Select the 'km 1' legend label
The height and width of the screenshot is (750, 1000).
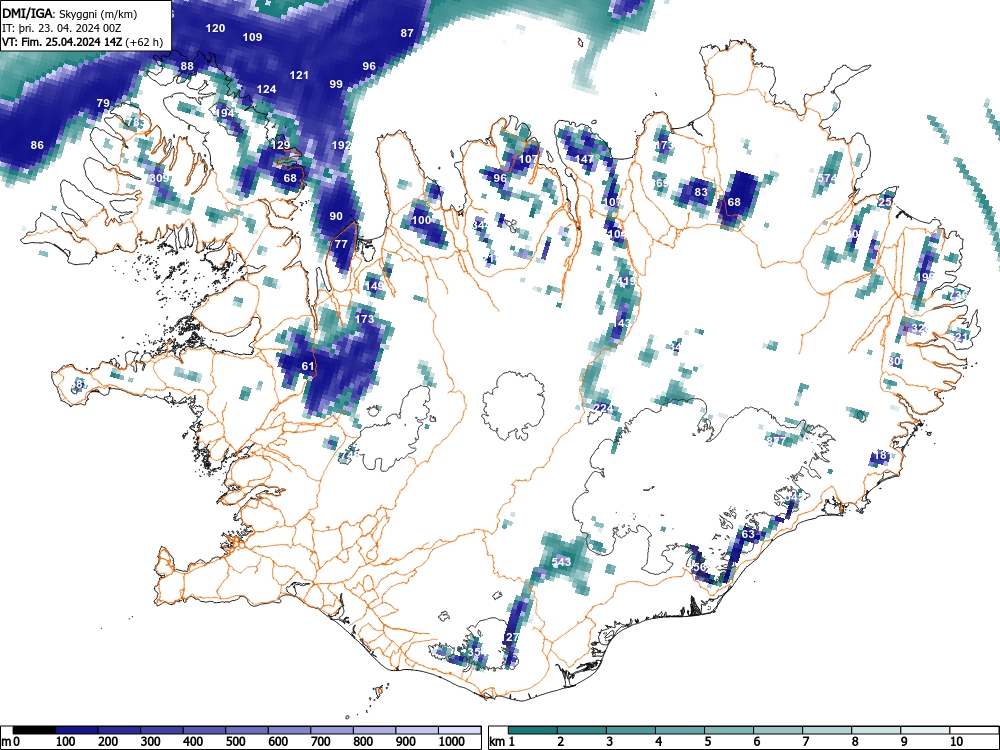coord(503,742)
